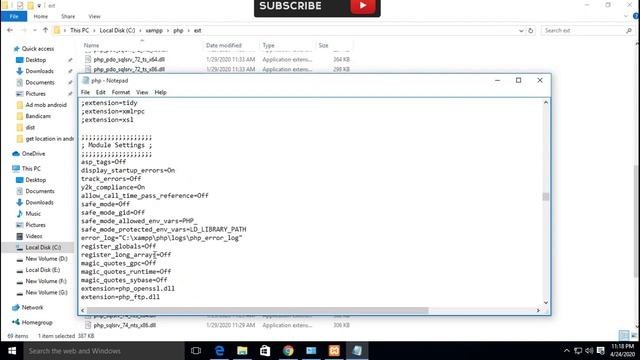640x360 pixels.
Task: Sort files by Date modified column
Action: [224, 45]
